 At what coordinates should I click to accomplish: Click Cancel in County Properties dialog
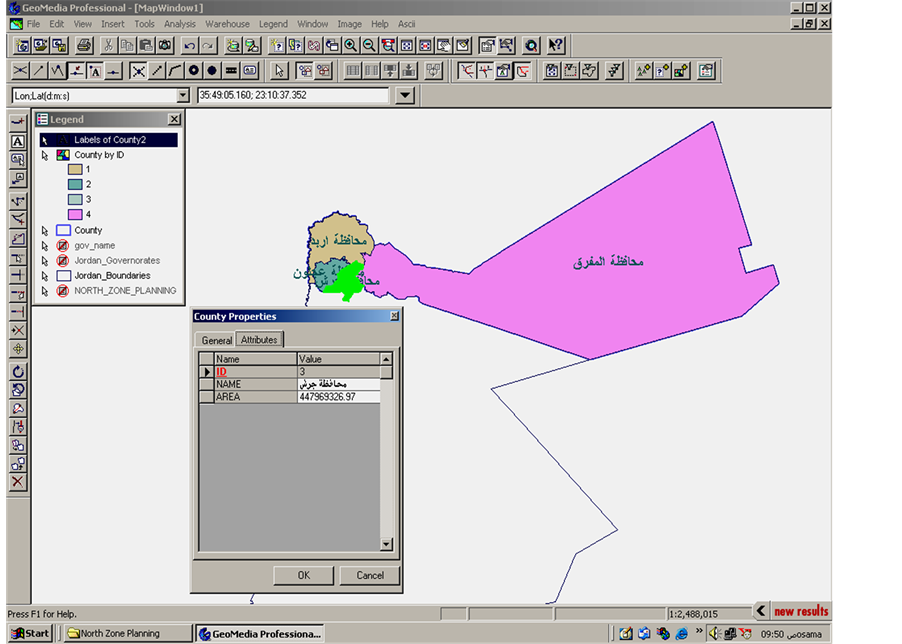(369, 575)
